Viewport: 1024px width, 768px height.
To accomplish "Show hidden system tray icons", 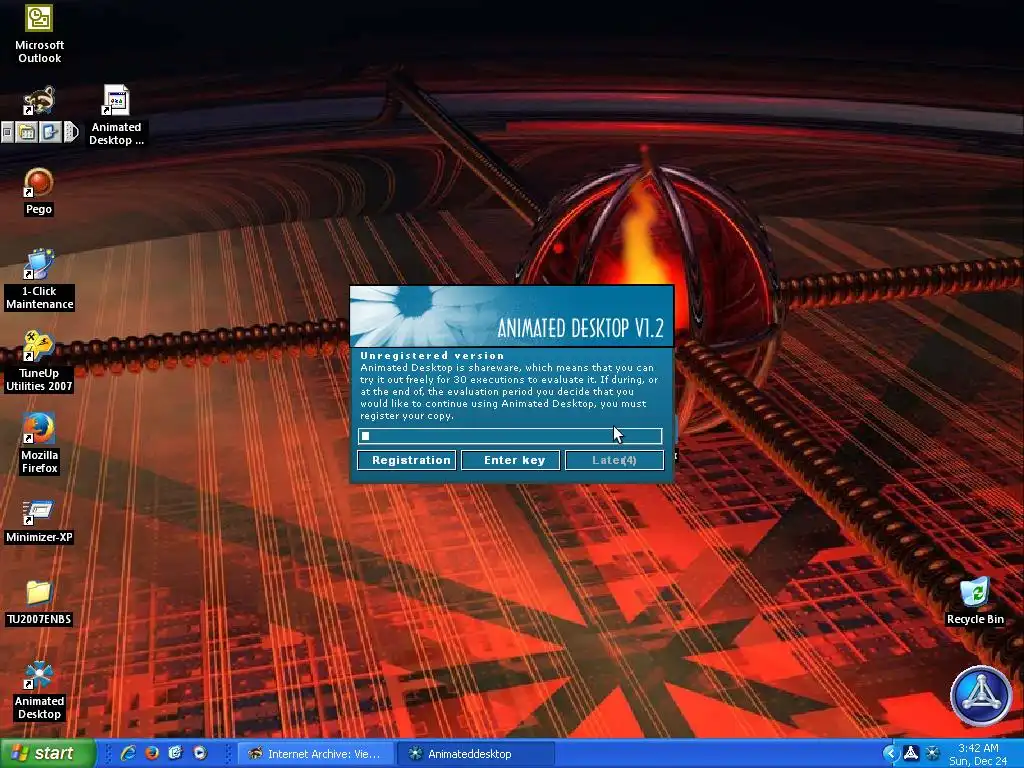I will (889, 754).
